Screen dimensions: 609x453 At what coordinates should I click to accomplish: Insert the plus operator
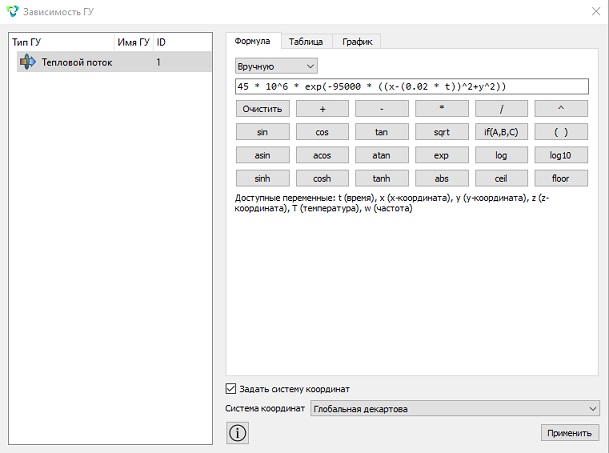tap(322, 109)
